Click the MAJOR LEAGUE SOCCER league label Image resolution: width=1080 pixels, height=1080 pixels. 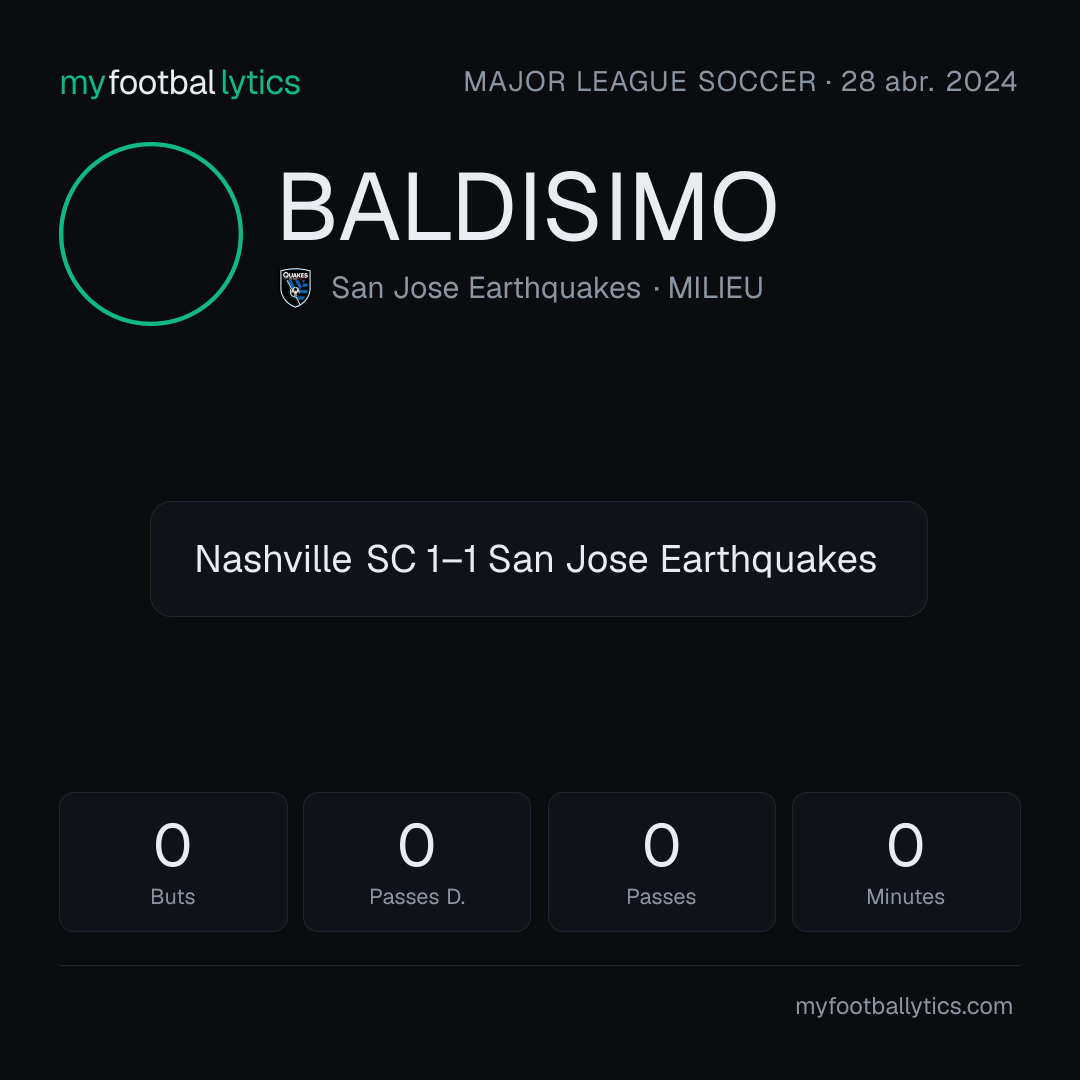640,82
